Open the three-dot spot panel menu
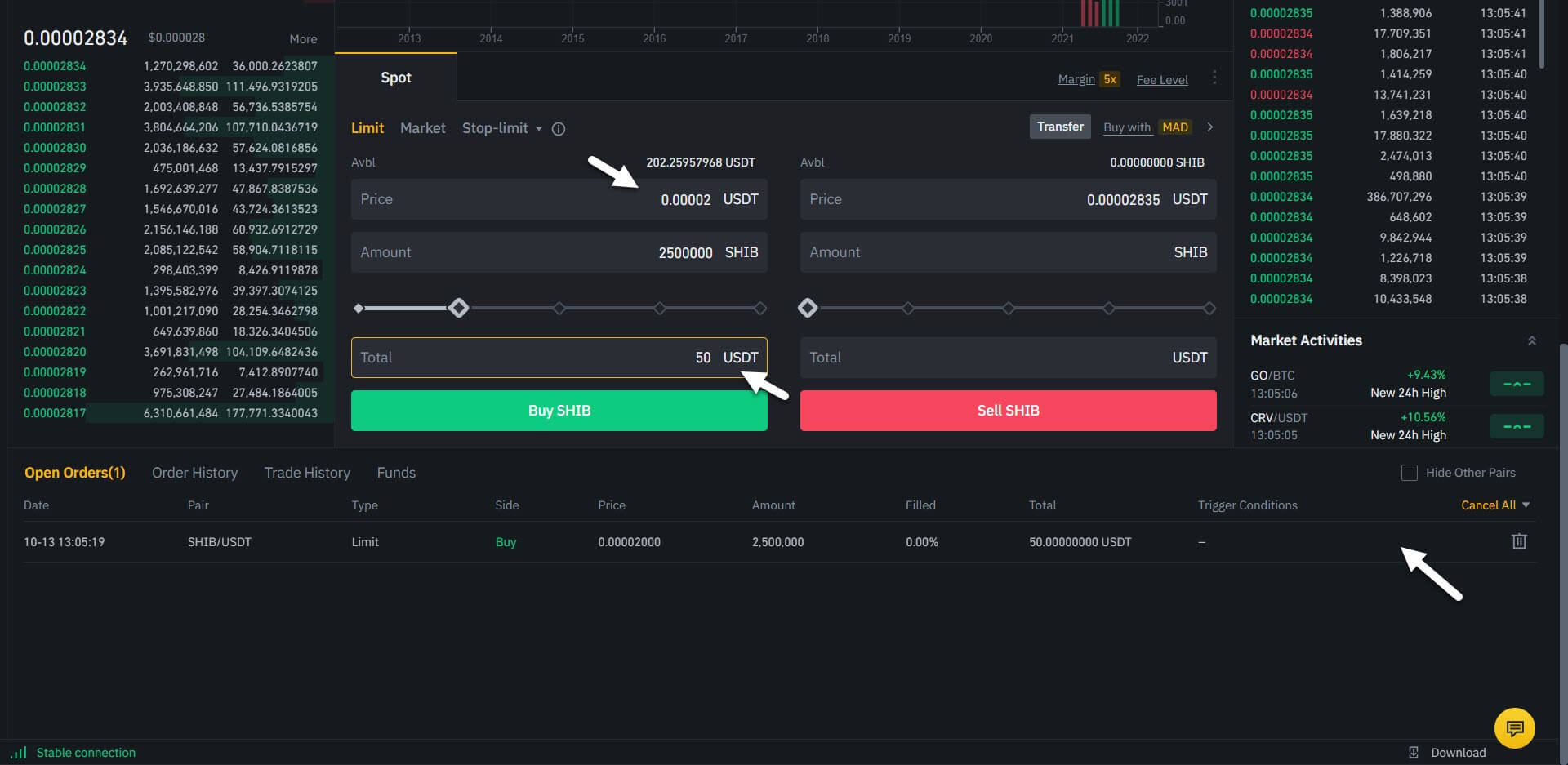The height and width of the screenshot is (765, 1568). pos(1214,78)
